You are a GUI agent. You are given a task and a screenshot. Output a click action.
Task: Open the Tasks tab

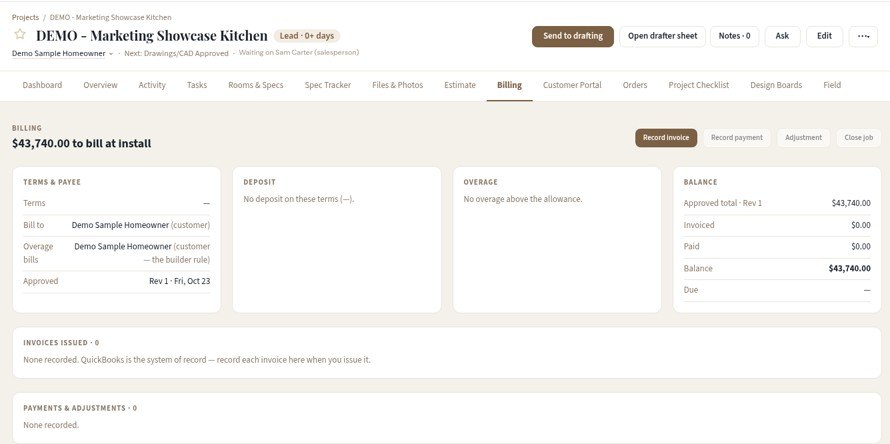click(197, 85)
